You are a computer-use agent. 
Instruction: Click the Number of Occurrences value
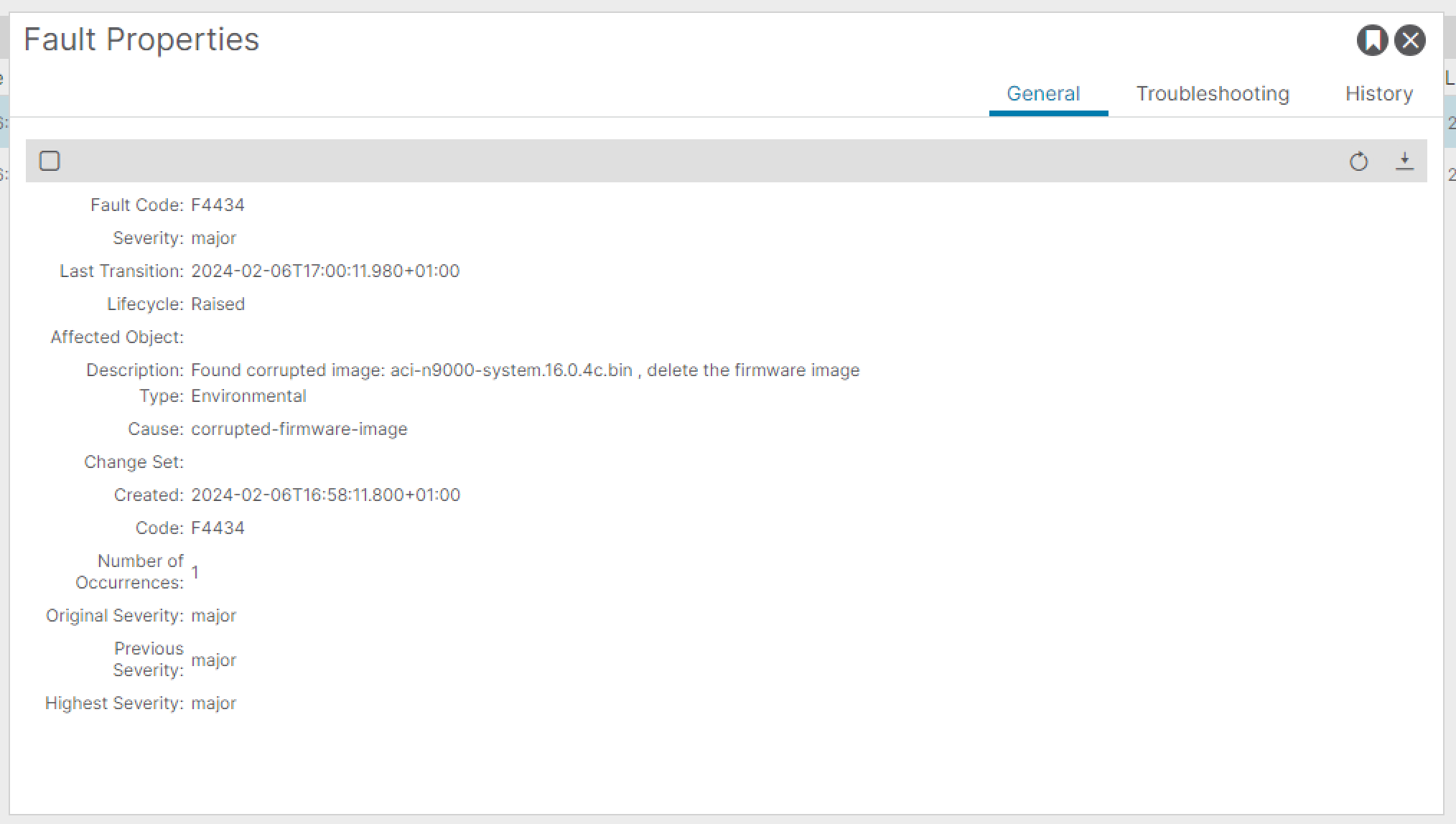(x=195, y=572)
